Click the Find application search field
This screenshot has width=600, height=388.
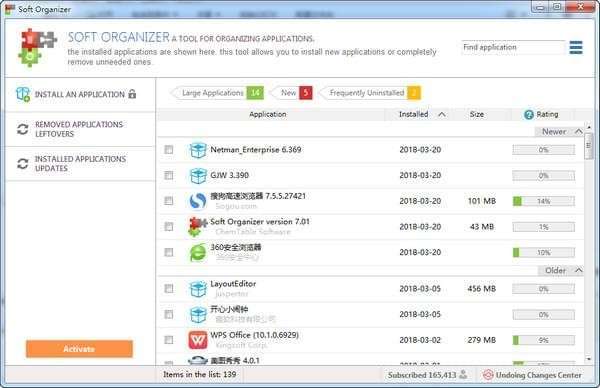pos(513,47)
